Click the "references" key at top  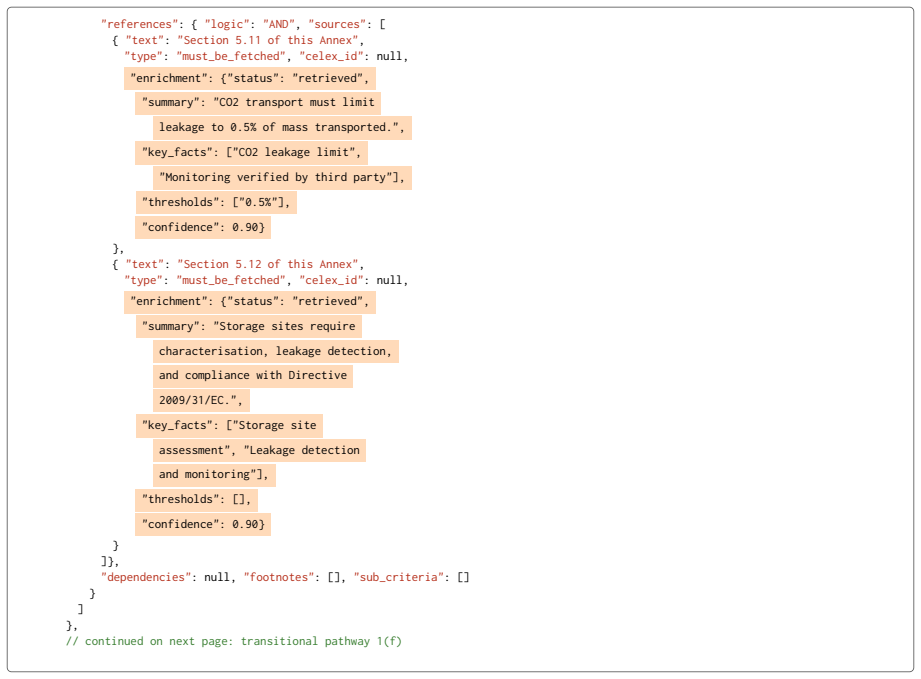140,24
